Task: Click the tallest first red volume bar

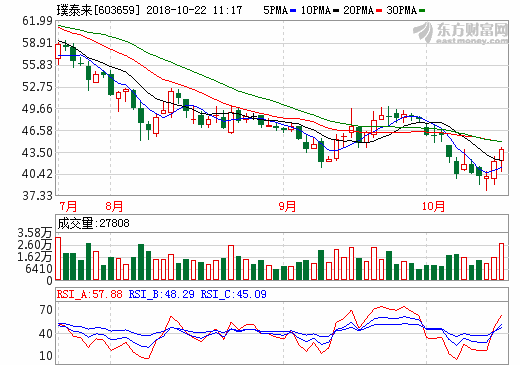Action: point(58,259)
